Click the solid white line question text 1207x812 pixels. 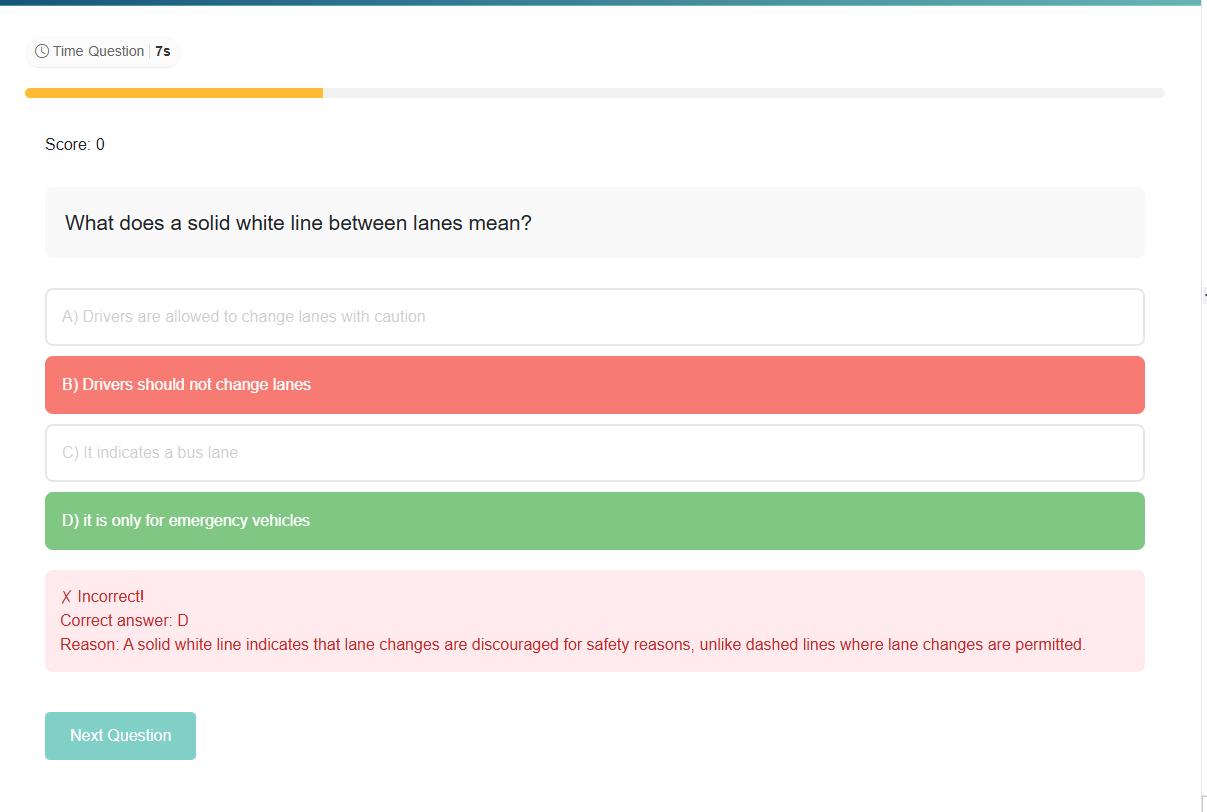[x=298, y=223]
